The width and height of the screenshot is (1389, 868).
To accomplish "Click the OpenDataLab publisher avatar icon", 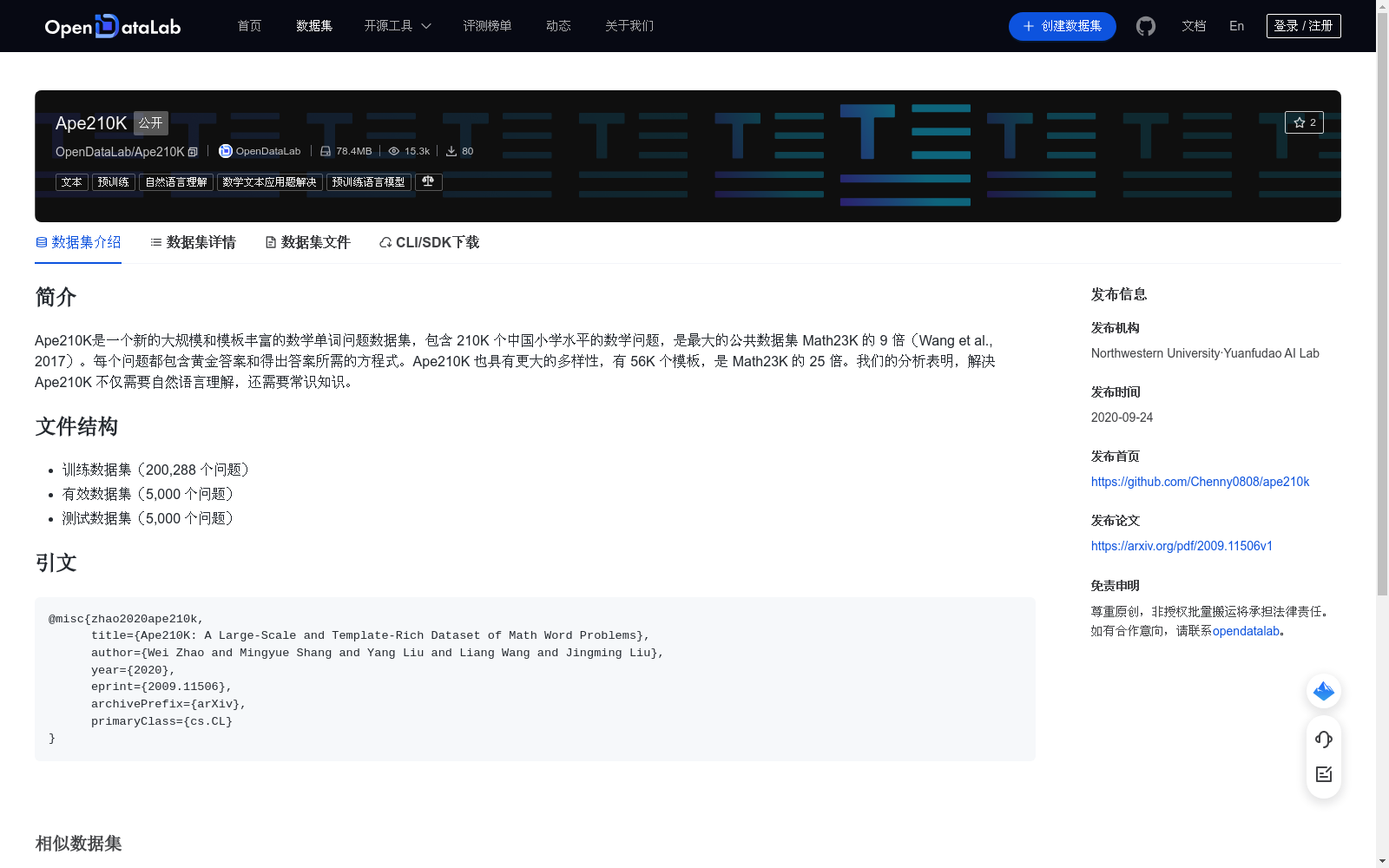I will coord(225,151).
